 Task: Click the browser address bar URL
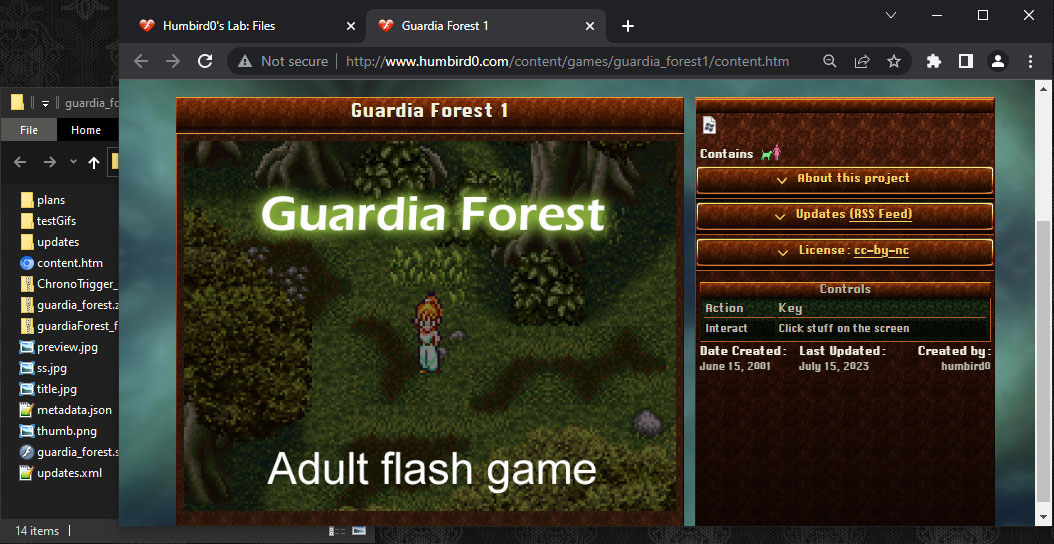click(567, 61)
